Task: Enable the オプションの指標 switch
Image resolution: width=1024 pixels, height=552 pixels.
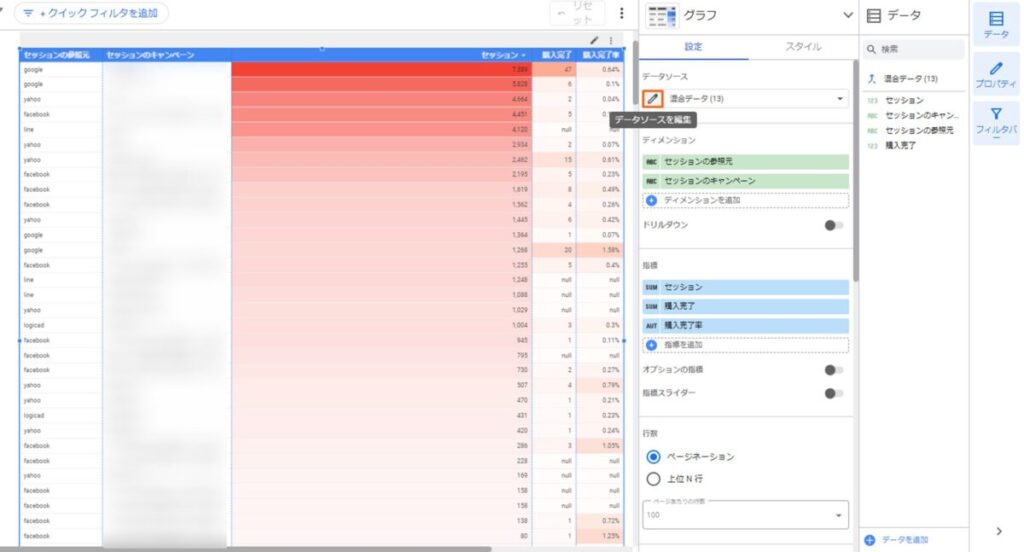Action: tap(832, 370)
